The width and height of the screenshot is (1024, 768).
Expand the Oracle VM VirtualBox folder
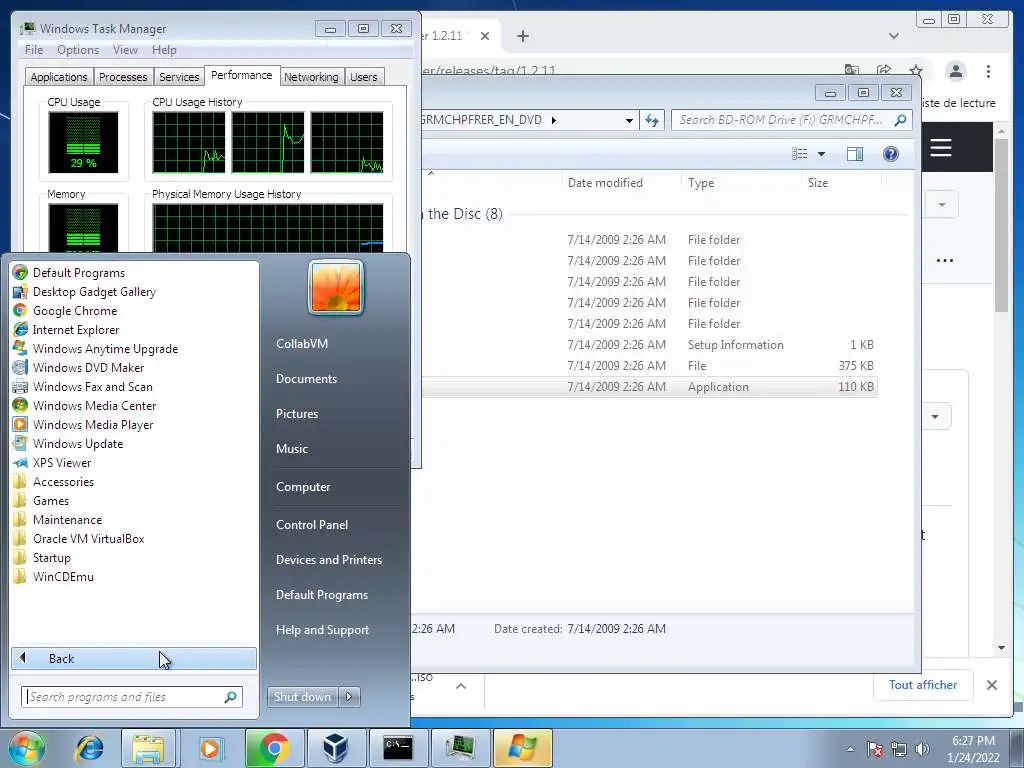tap(88, 539)
